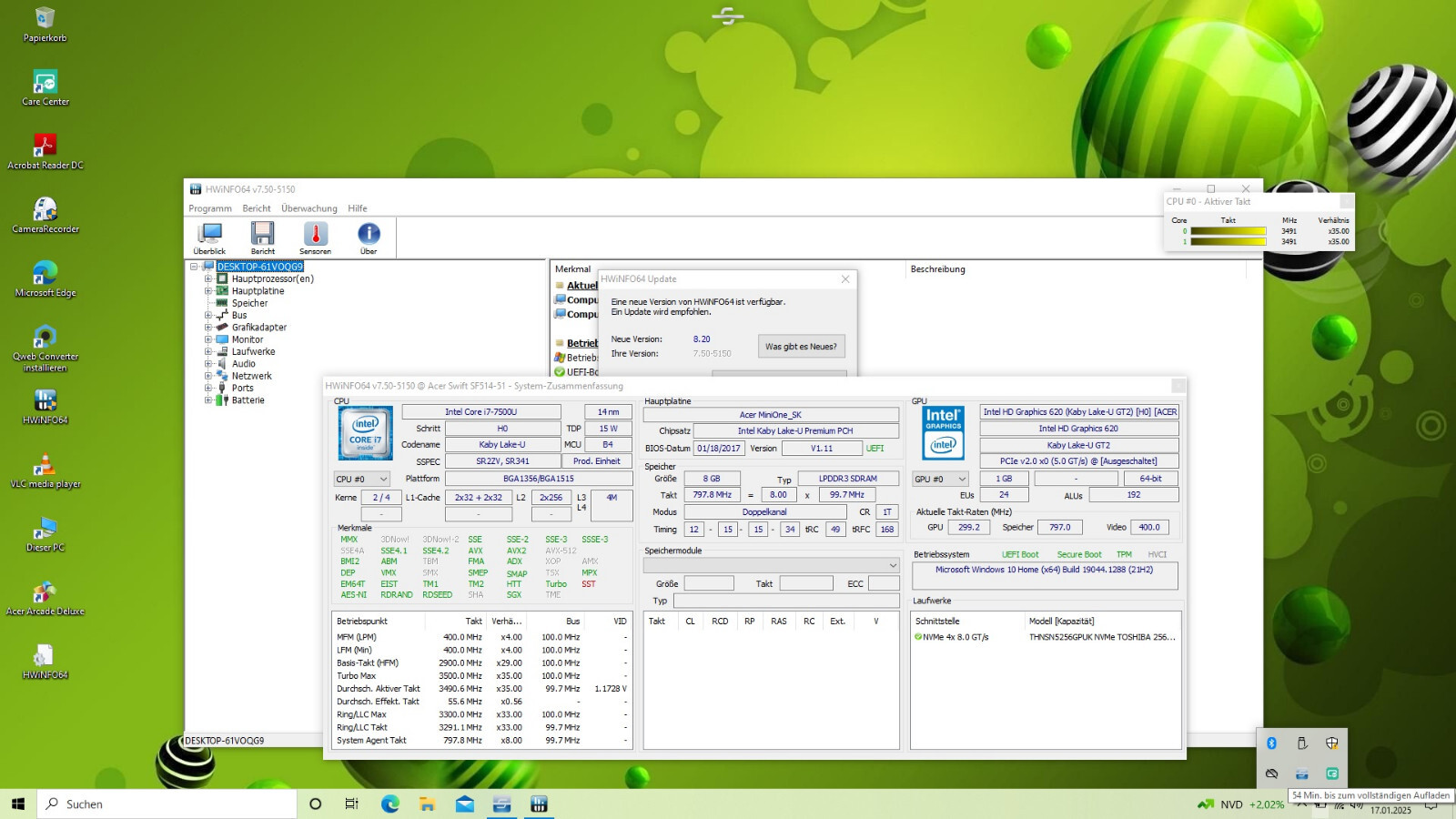Open Task View icon on taskbar

pyautogui.click(x=352, y=804)
